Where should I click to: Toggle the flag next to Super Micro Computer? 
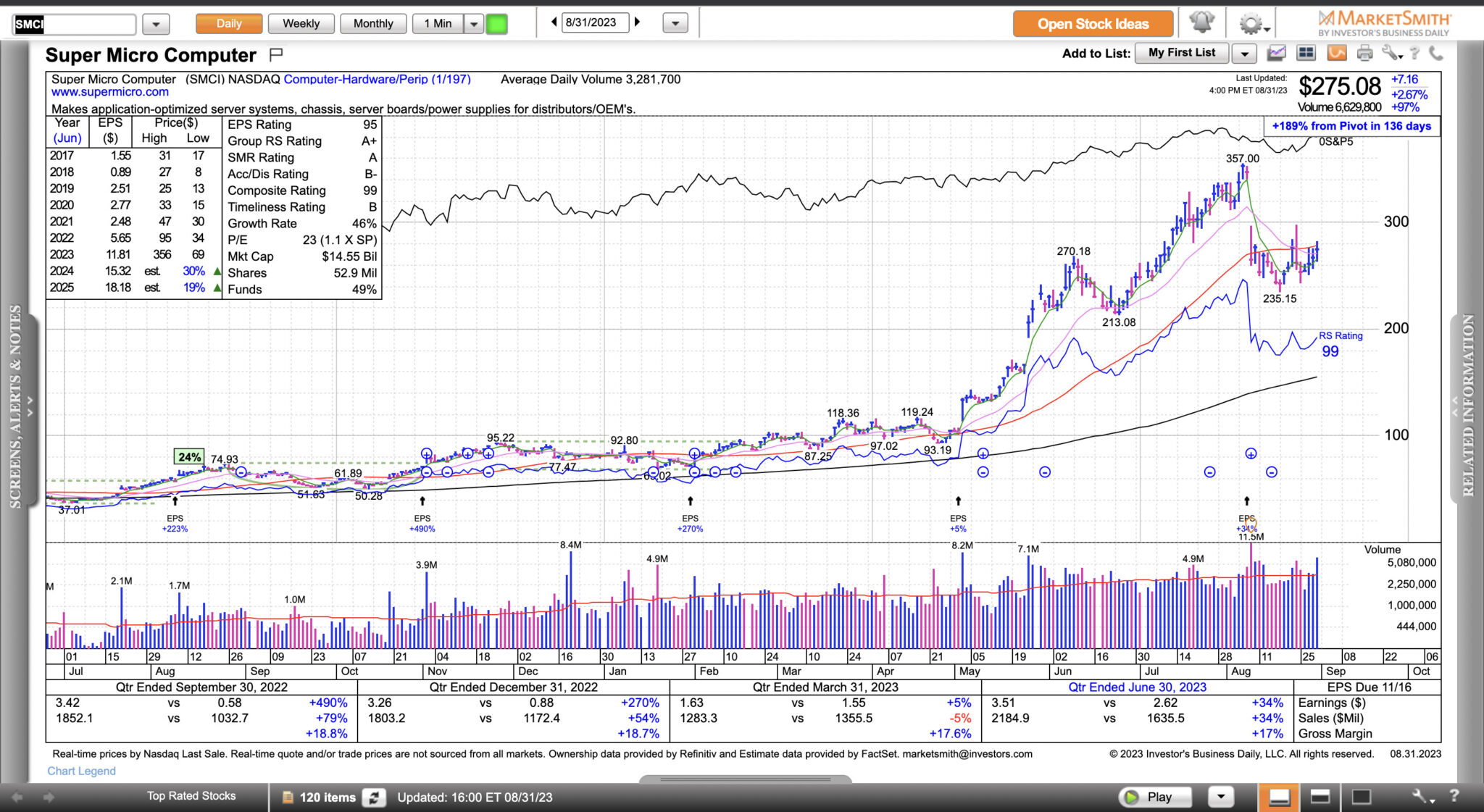[276, 54]
